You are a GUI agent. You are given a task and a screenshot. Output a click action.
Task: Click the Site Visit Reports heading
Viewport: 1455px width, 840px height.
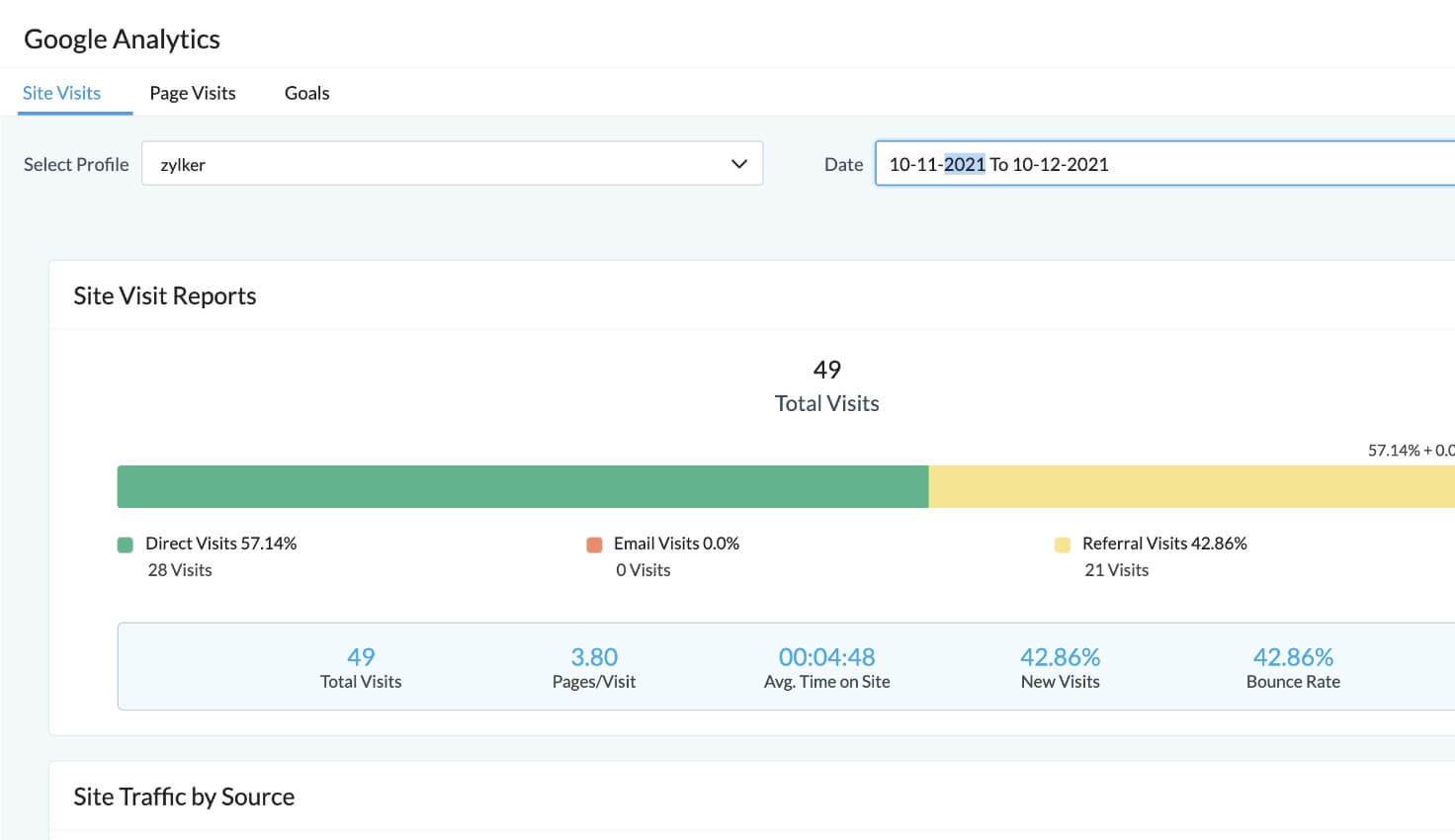point(165,295)
